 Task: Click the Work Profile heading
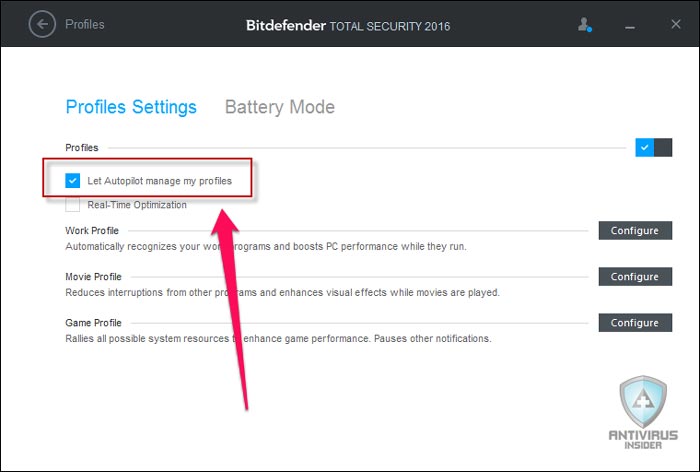coord(92,230)
